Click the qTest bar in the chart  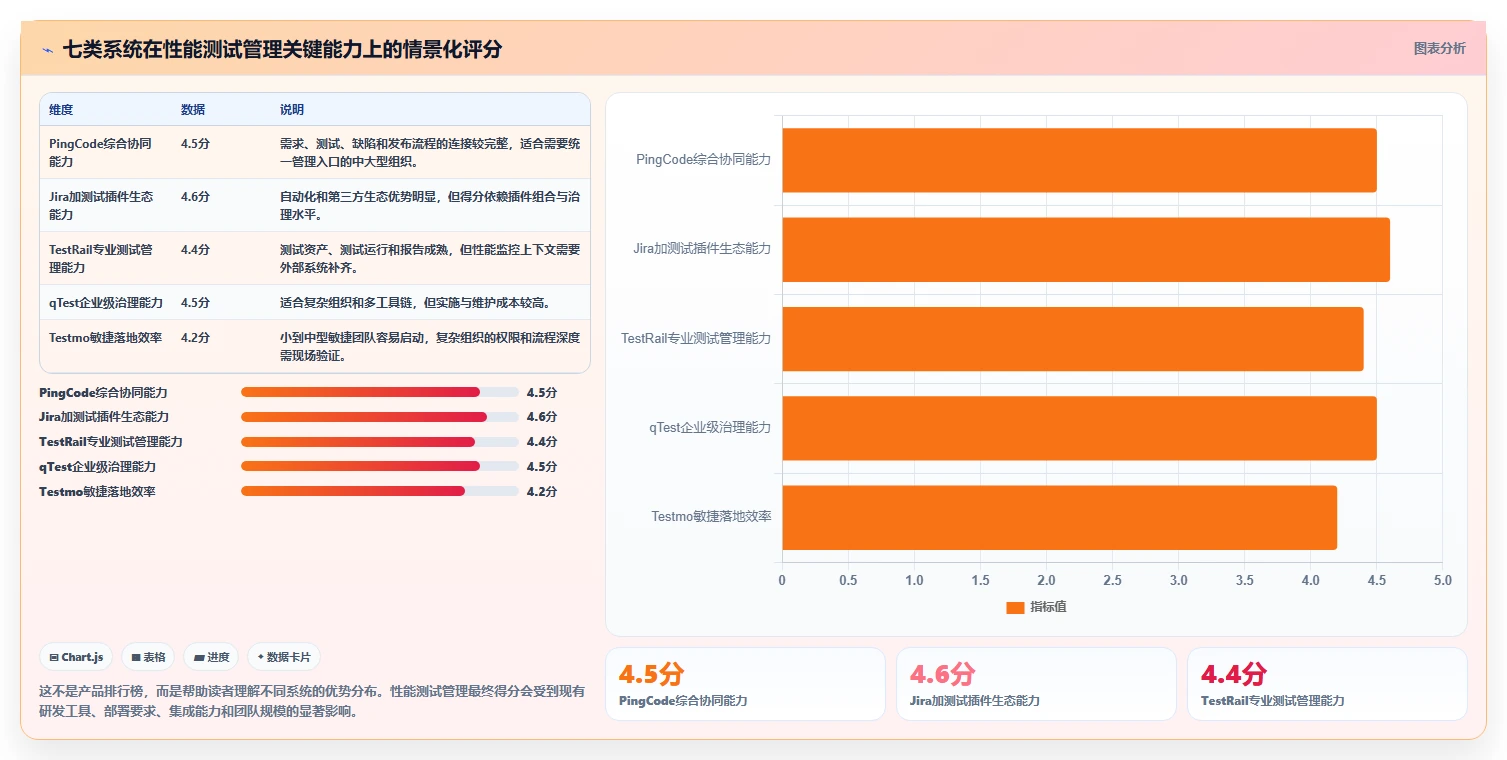pyautogui.click(x=1079, y=428)
